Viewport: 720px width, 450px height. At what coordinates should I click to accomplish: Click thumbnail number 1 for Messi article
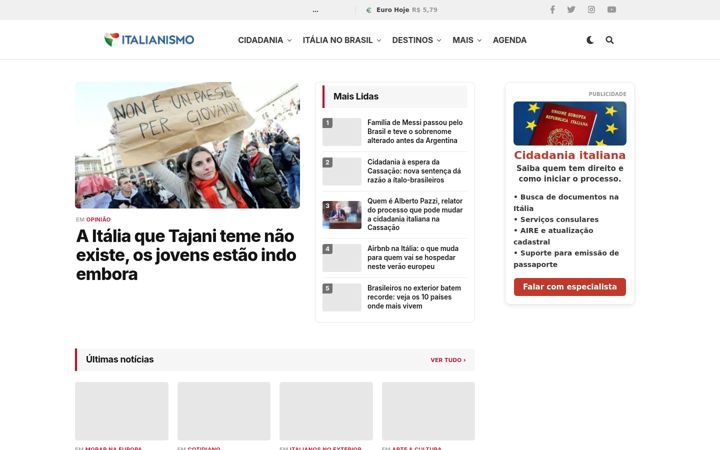(342, 132)
